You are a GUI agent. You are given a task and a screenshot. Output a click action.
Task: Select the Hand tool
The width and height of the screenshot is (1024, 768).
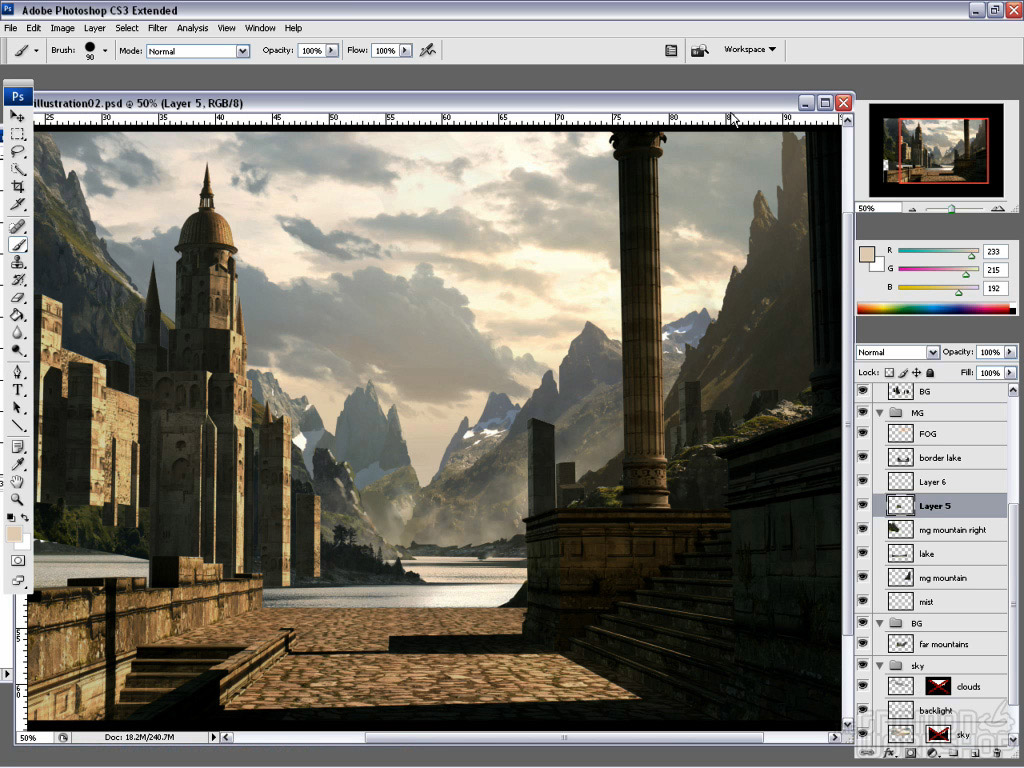click(18, 481)
